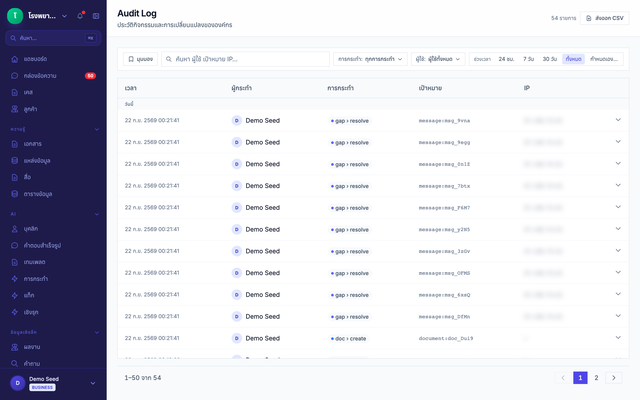The width and height of the screenshot is (640, 400).
Task: Export the audit log as CSV
Action: [604, 18]
